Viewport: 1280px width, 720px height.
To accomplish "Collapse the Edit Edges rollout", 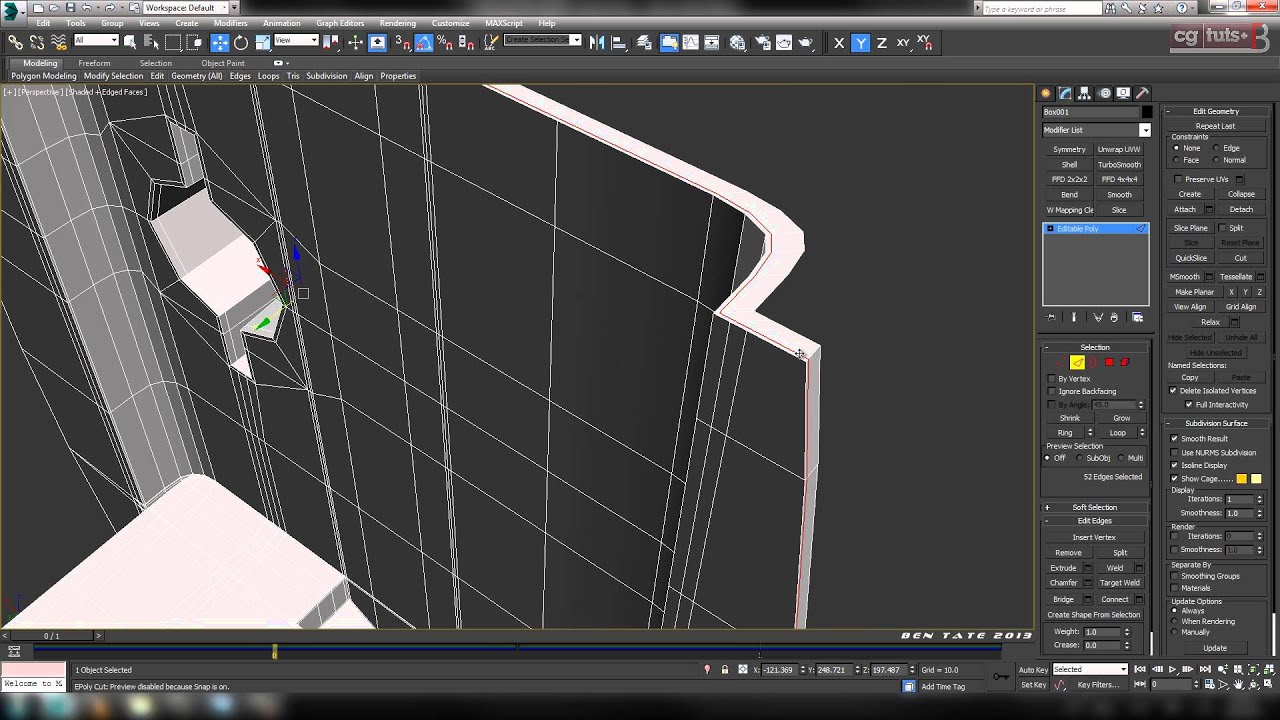I will (x=1095, y=521).
